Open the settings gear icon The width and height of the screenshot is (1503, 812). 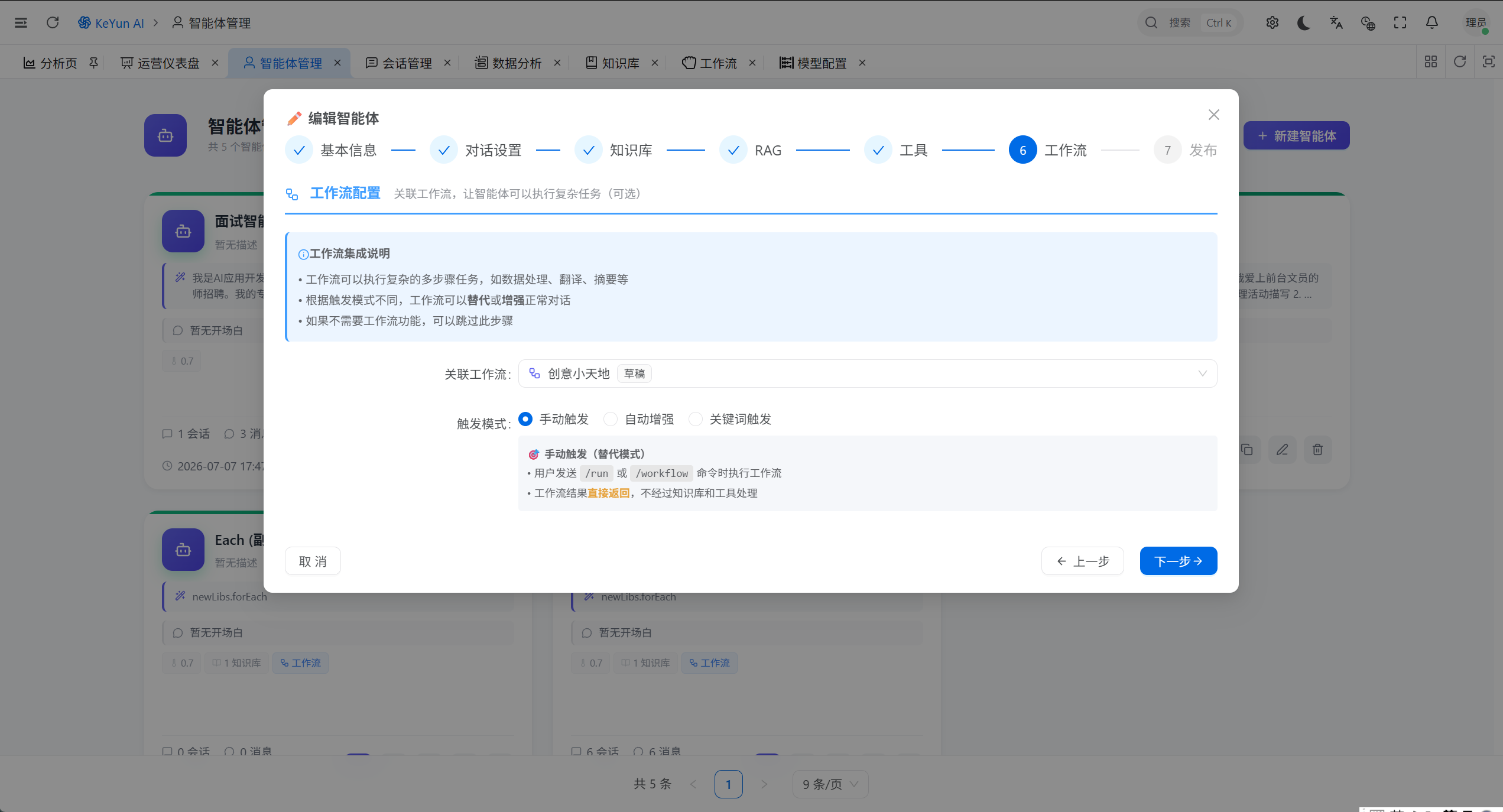point(1272,22)
